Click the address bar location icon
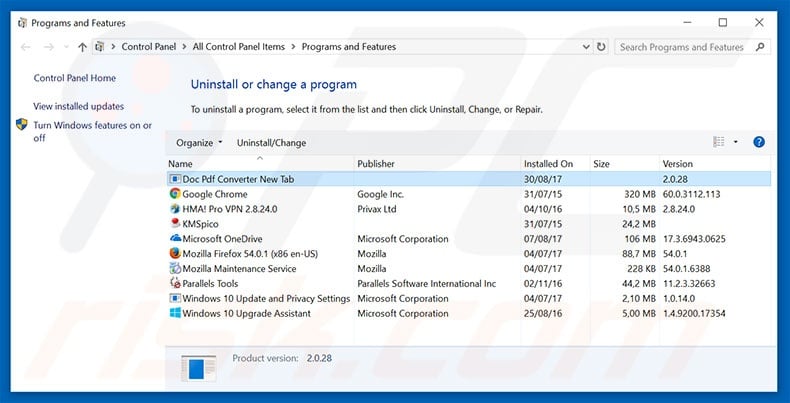The width and height of the screenshot is (790, 403). [100, 47]
